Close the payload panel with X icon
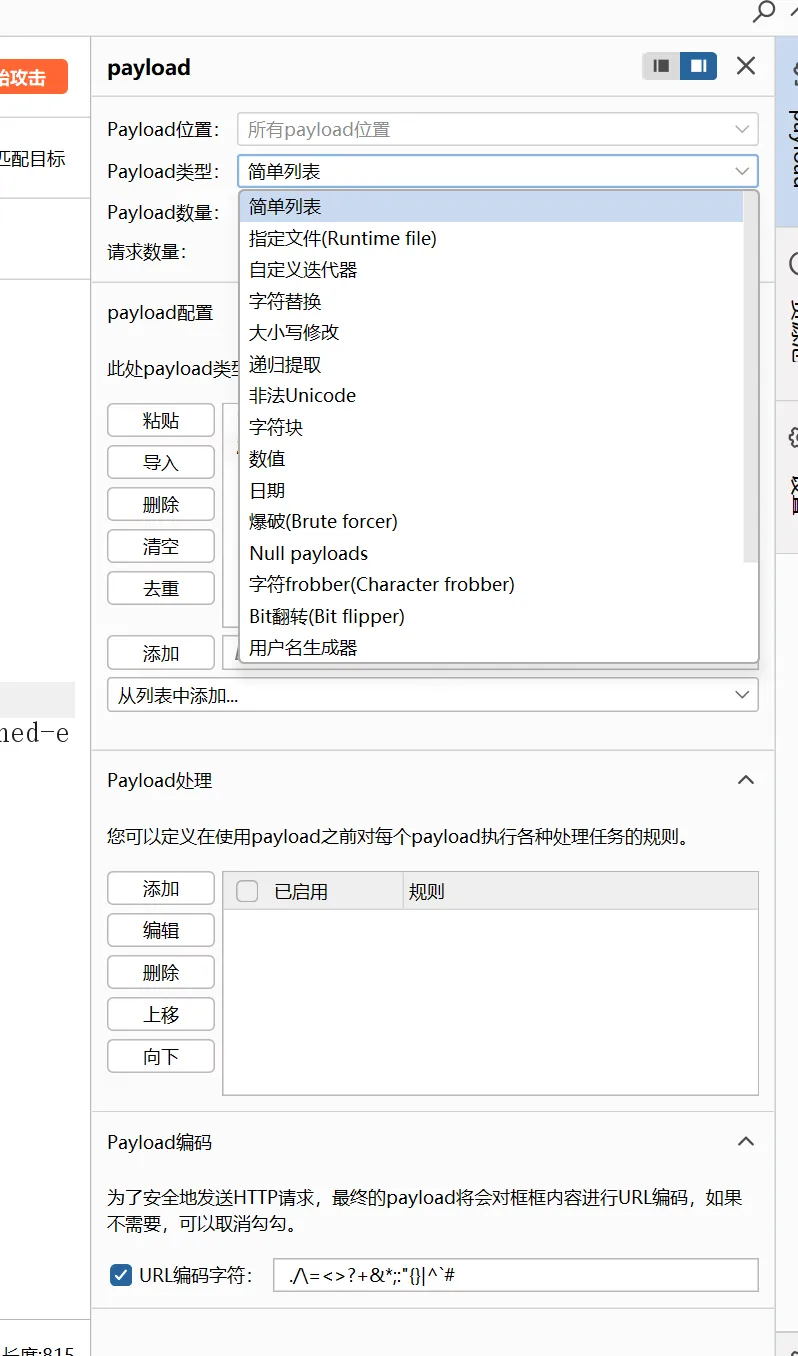798x1356 pixels. pyautogui.click(x=746, y=66)
